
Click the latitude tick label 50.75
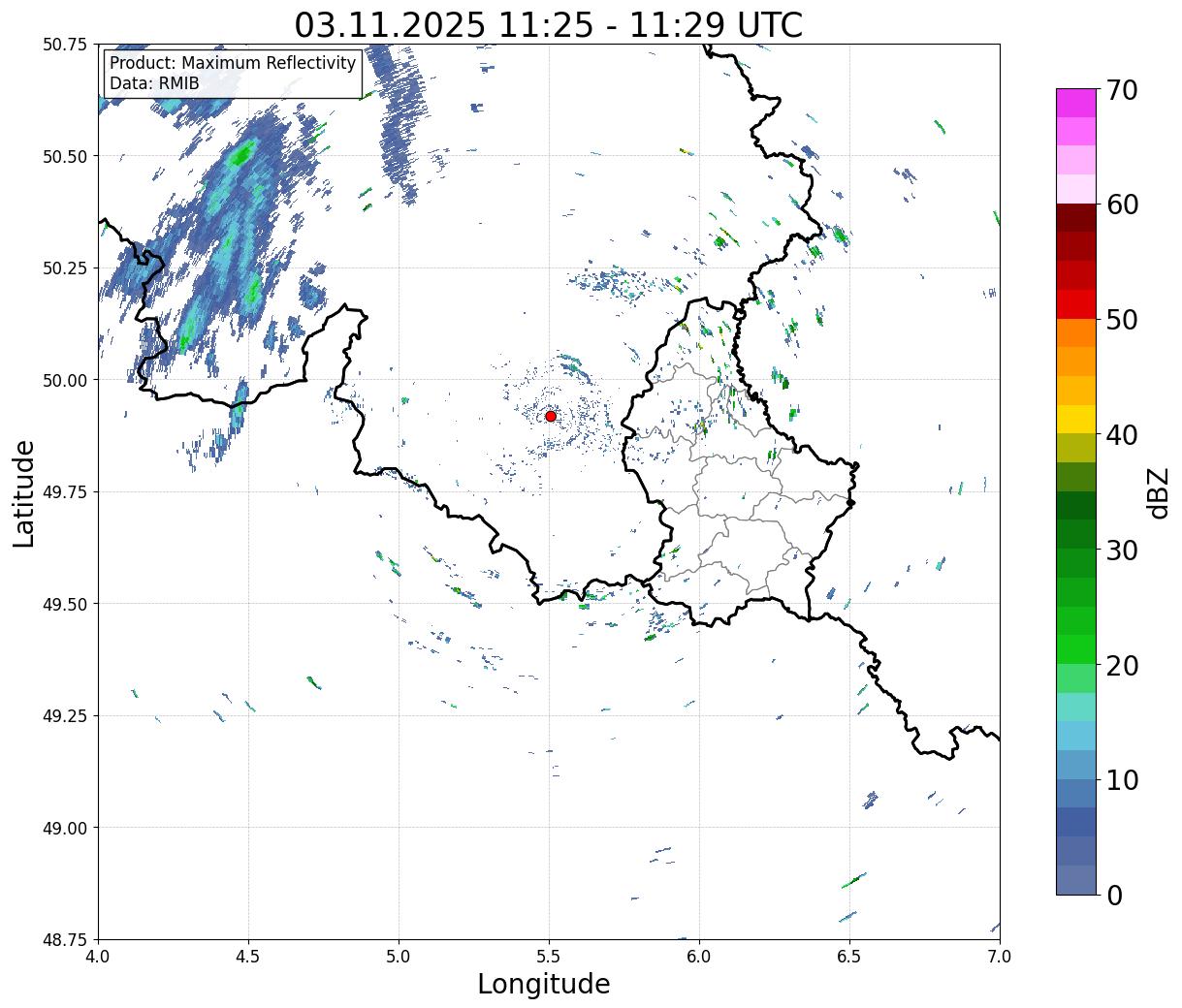65,45
